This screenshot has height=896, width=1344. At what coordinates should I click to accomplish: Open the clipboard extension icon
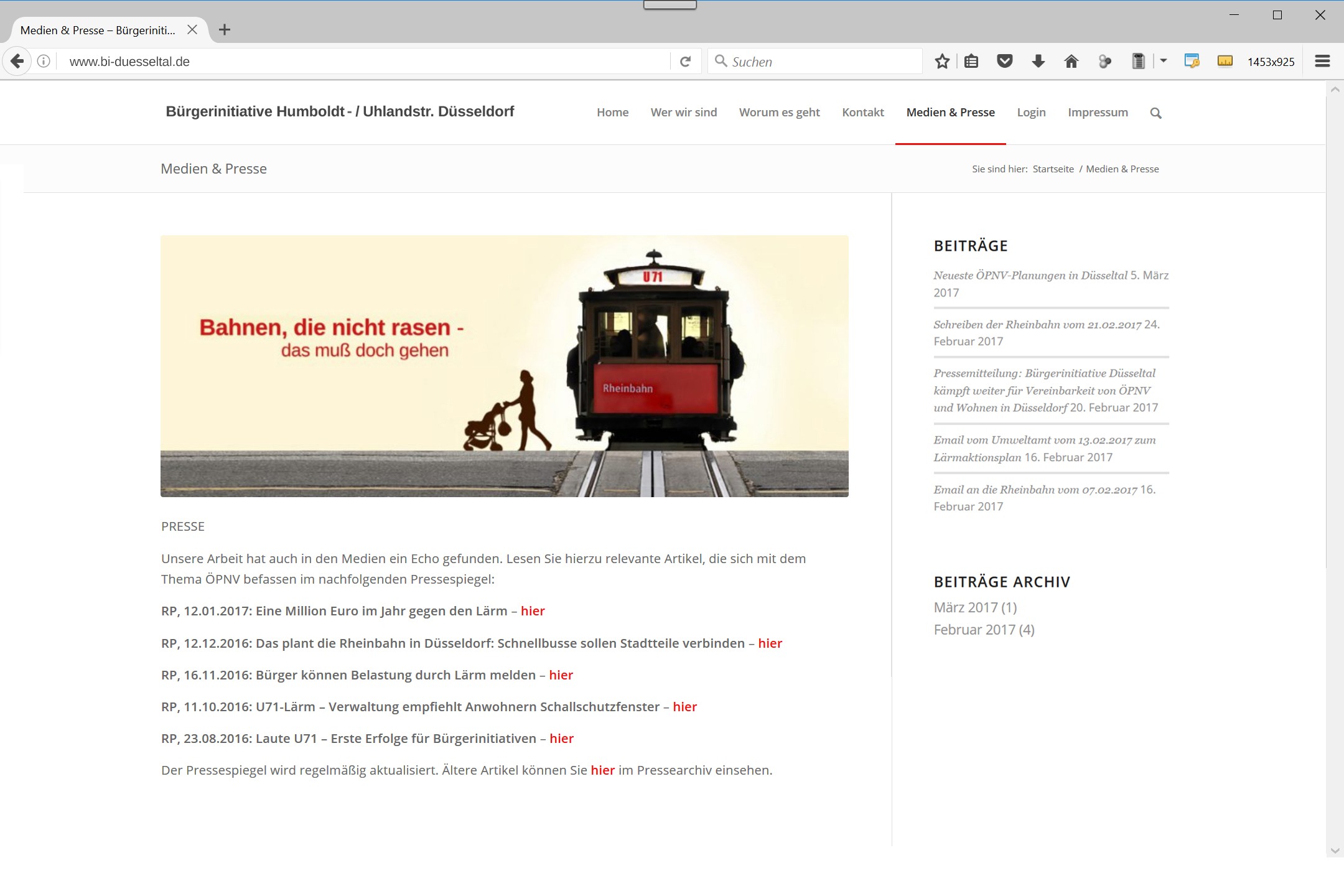point(1138,61)
